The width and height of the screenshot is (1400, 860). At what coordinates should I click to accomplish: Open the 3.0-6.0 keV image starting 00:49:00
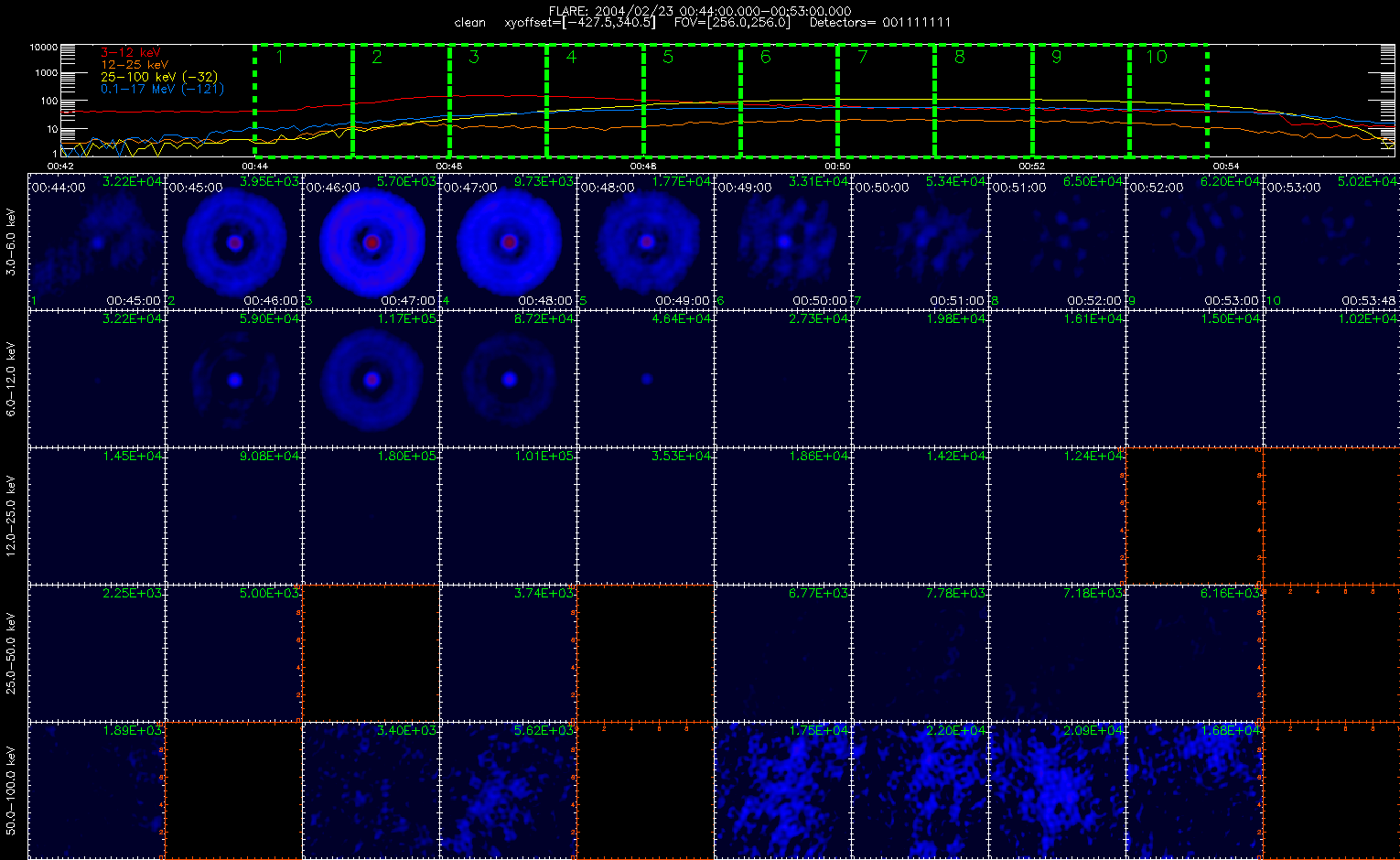[783, 242]
